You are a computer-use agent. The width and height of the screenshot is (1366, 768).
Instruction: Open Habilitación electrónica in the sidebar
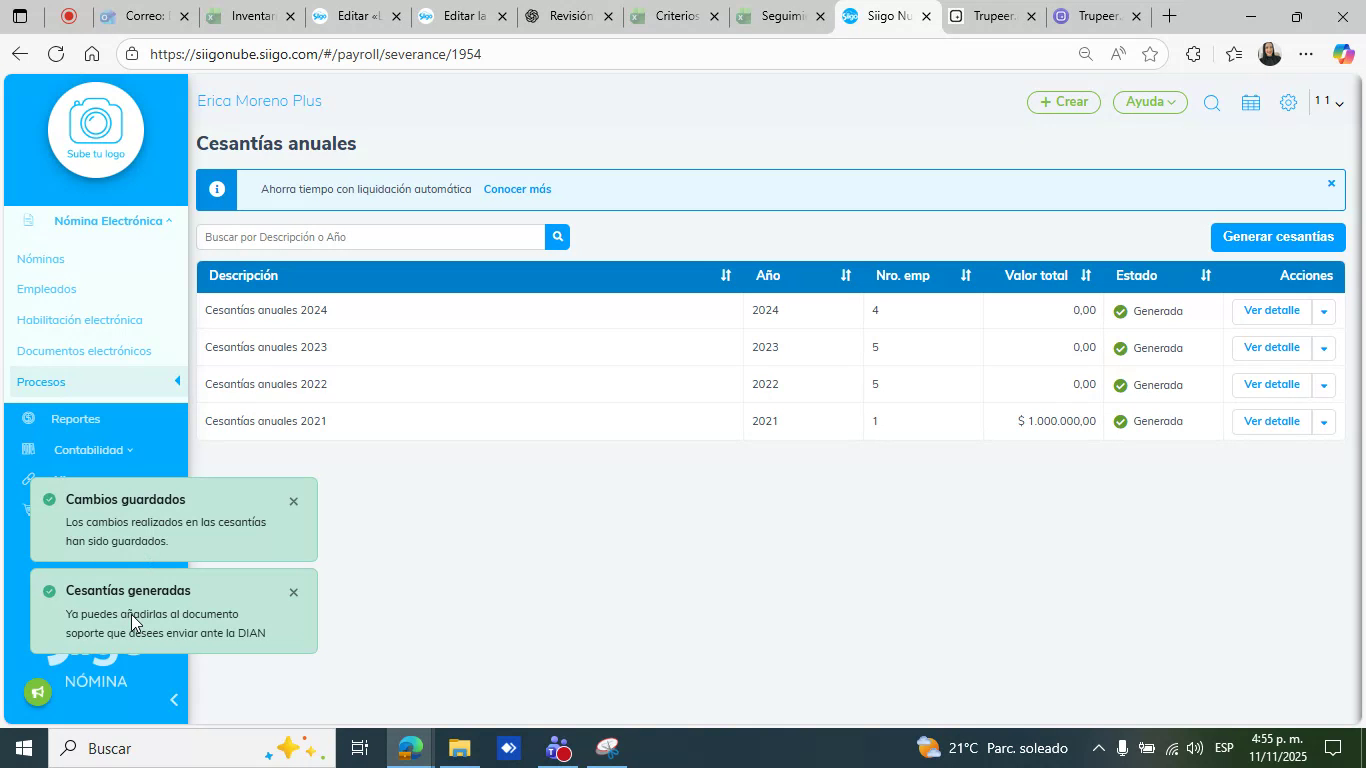click(x=79, y=320)
